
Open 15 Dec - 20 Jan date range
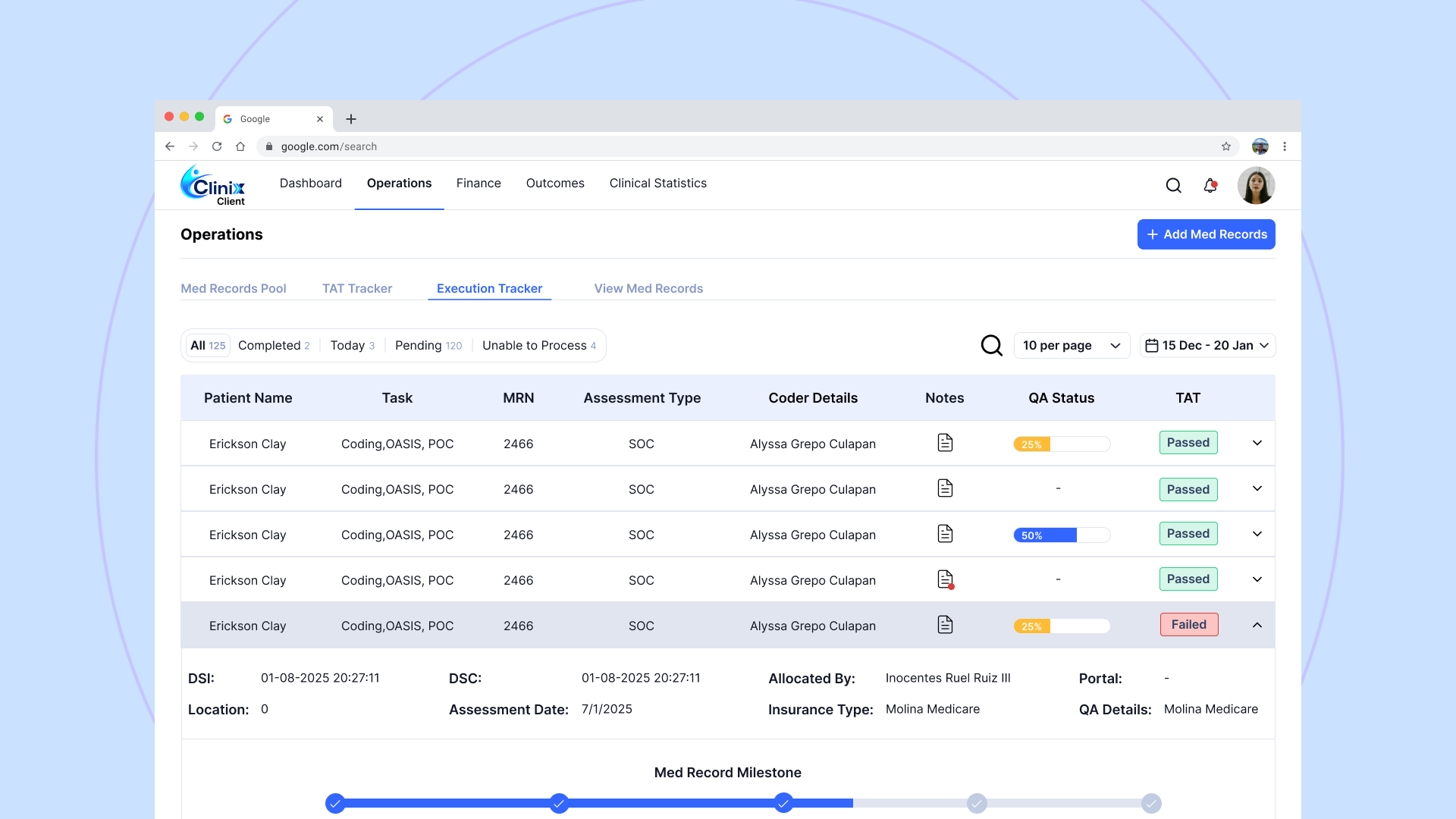pyautogui.click(x=1207, y=346)
